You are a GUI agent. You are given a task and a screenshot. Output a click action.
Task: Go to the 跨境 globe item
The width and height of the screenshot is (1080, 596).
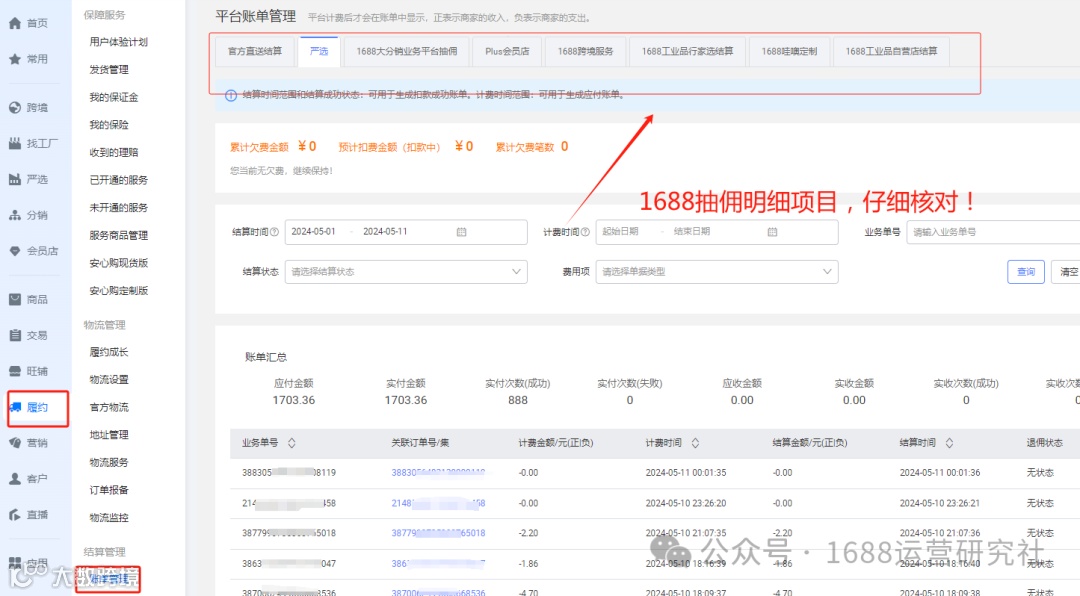pyautogui.click(x=28, y=107)
